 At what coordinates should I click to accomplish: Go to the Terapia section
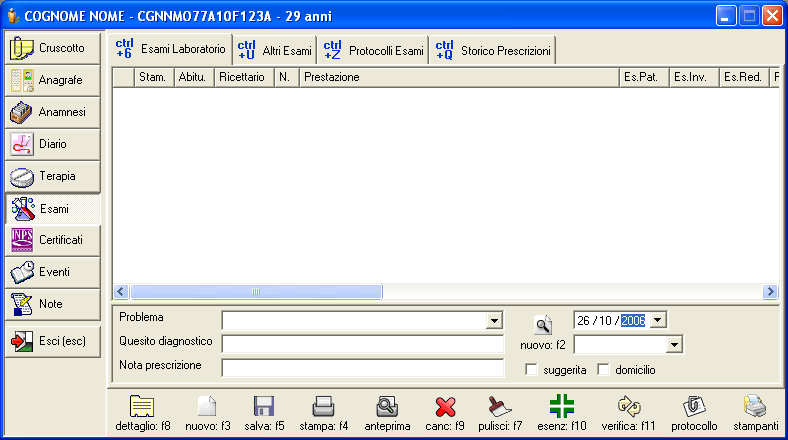point(53,176)
